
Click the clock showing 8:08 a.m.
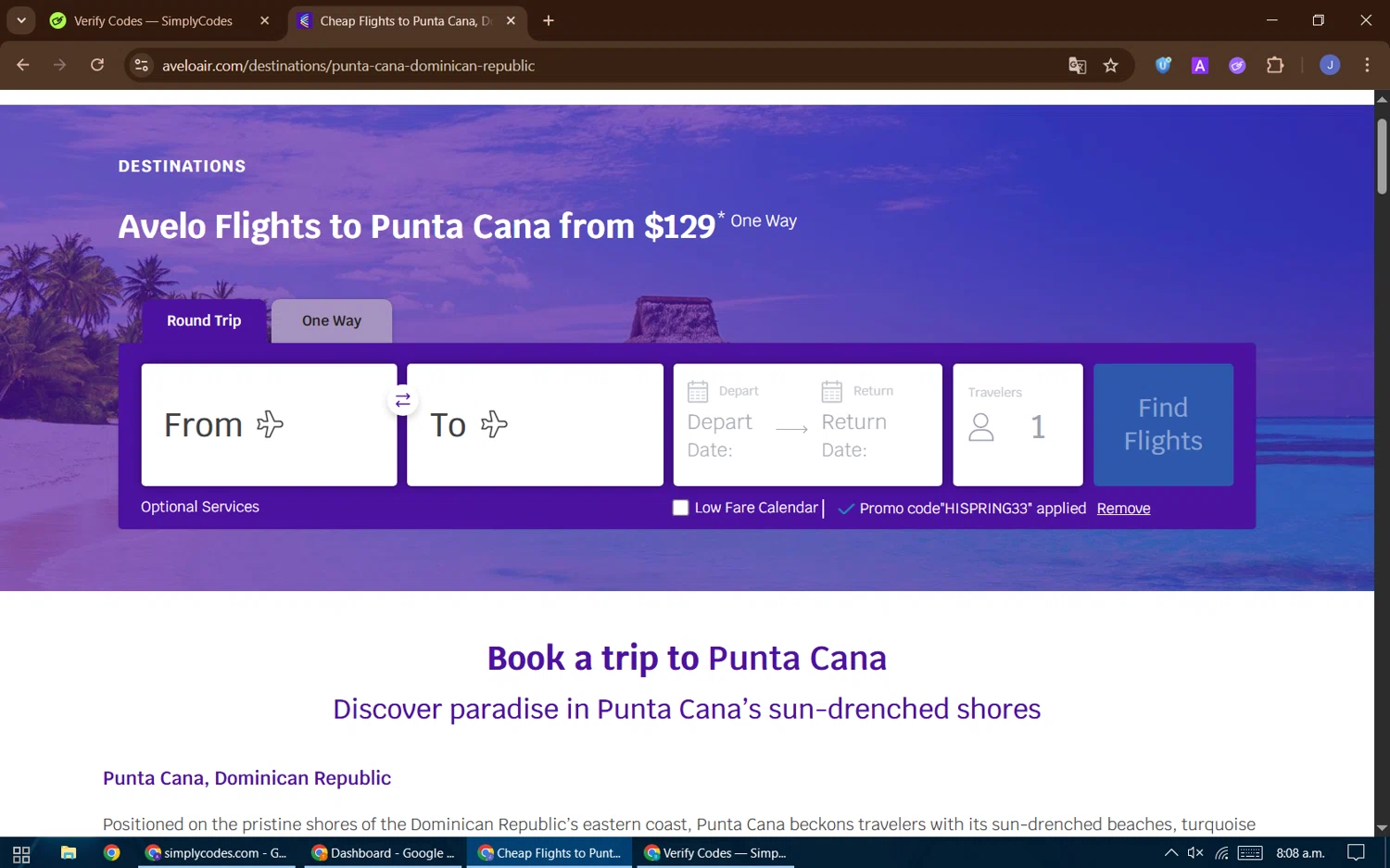[1300, 853]
